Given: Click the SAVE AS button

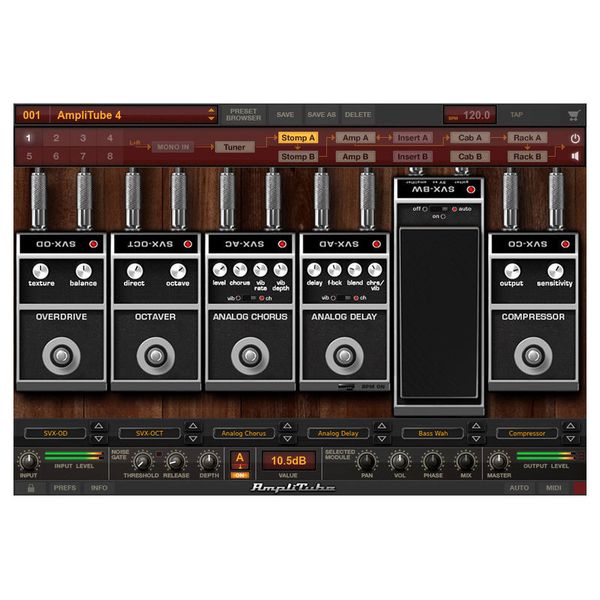Looking at the screenshot, I should [321, 115].
